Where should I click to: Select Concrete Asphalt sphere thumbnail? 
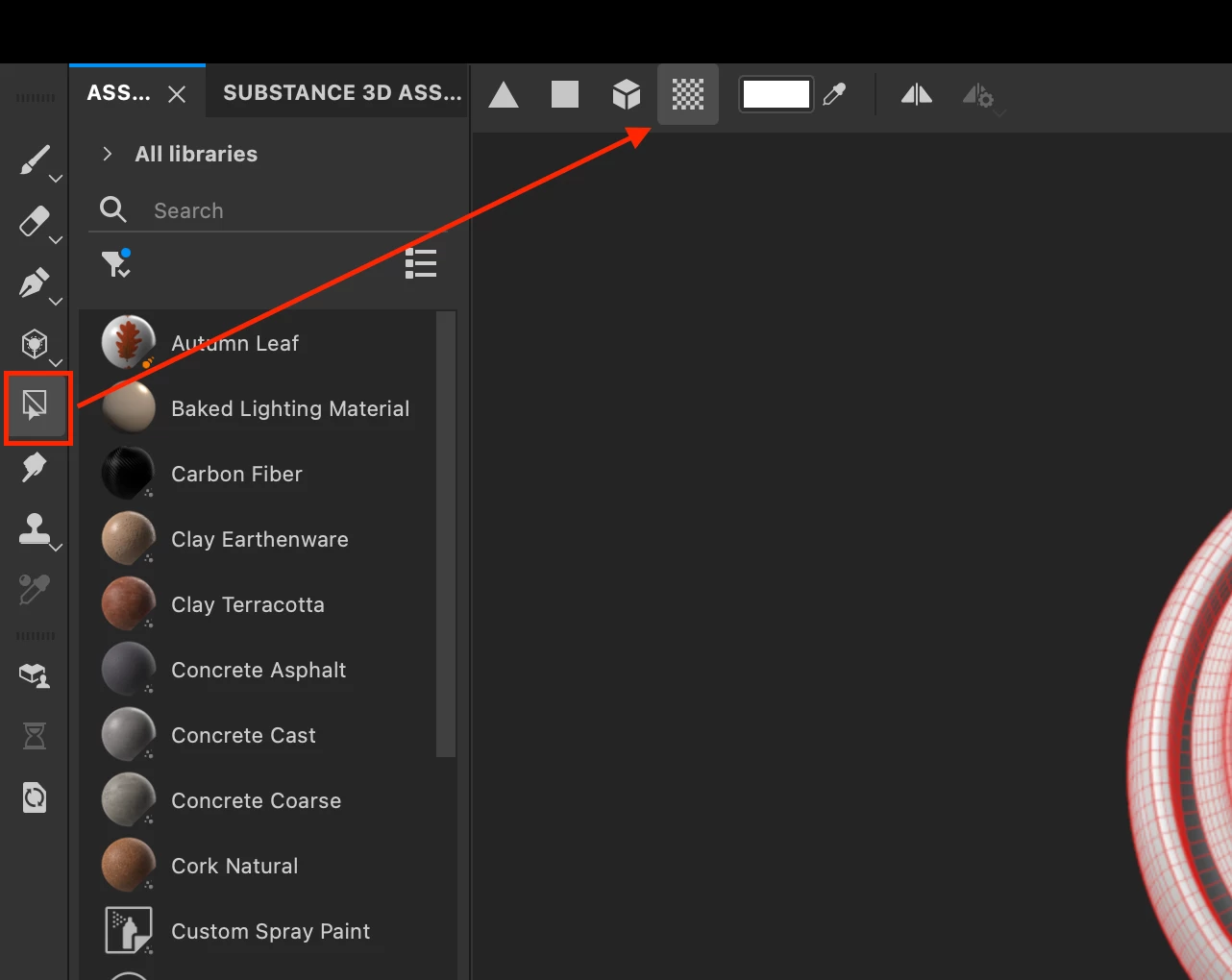[x=129, y=669]
